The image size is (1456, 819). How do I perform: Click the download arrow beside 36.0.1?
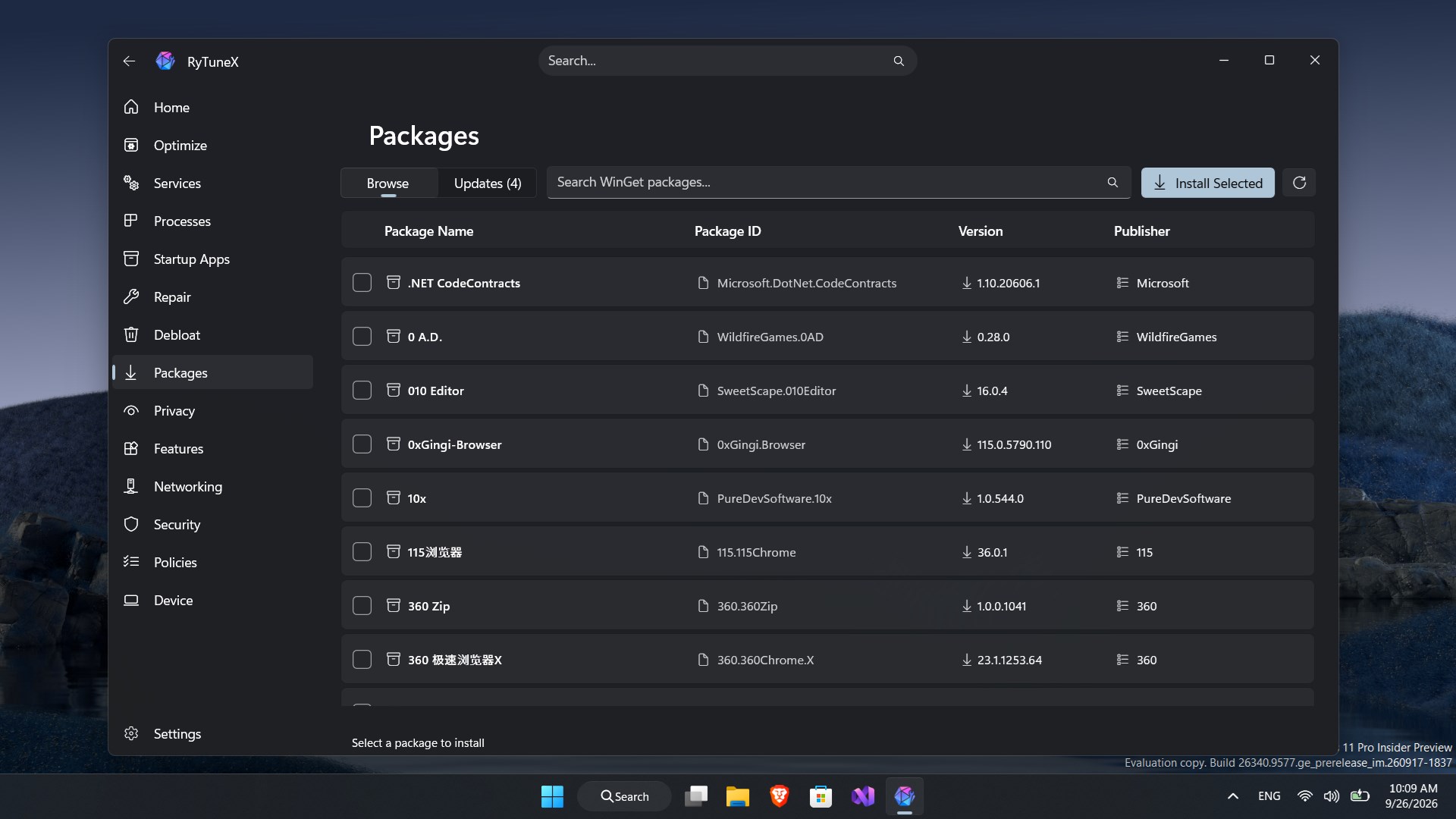pyautogui.click(x=967, y=551)
